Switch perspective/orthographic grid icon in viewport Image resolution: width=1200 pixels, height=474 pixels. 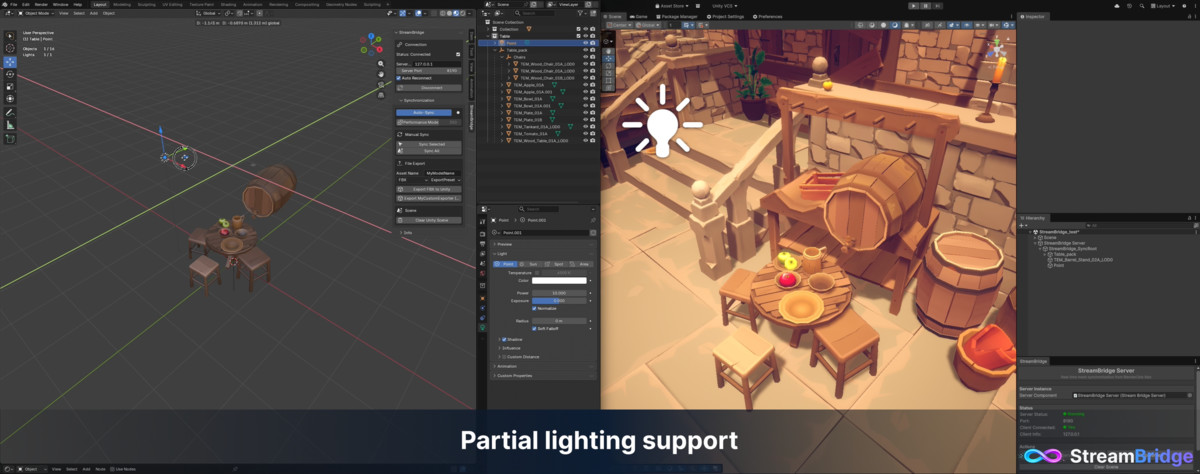(381, 97)
